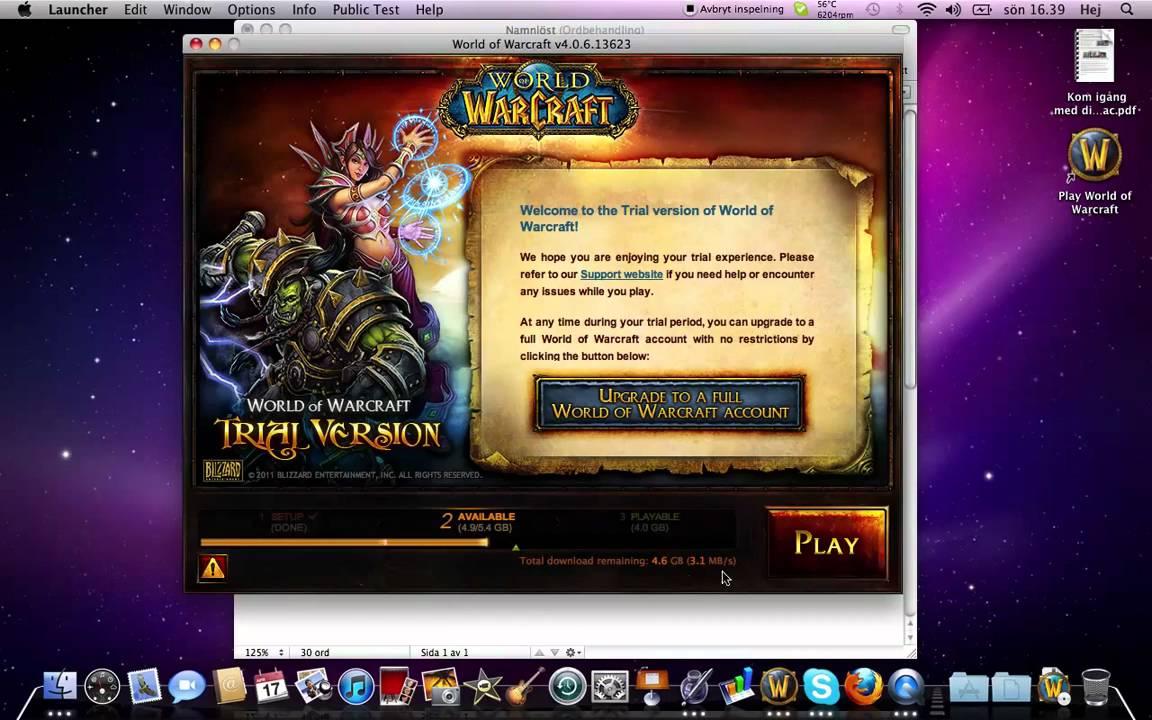Start Firefox from the dock
This screenshot has height=720, width=1152.
pyautogui.click(x=862, y=687)
